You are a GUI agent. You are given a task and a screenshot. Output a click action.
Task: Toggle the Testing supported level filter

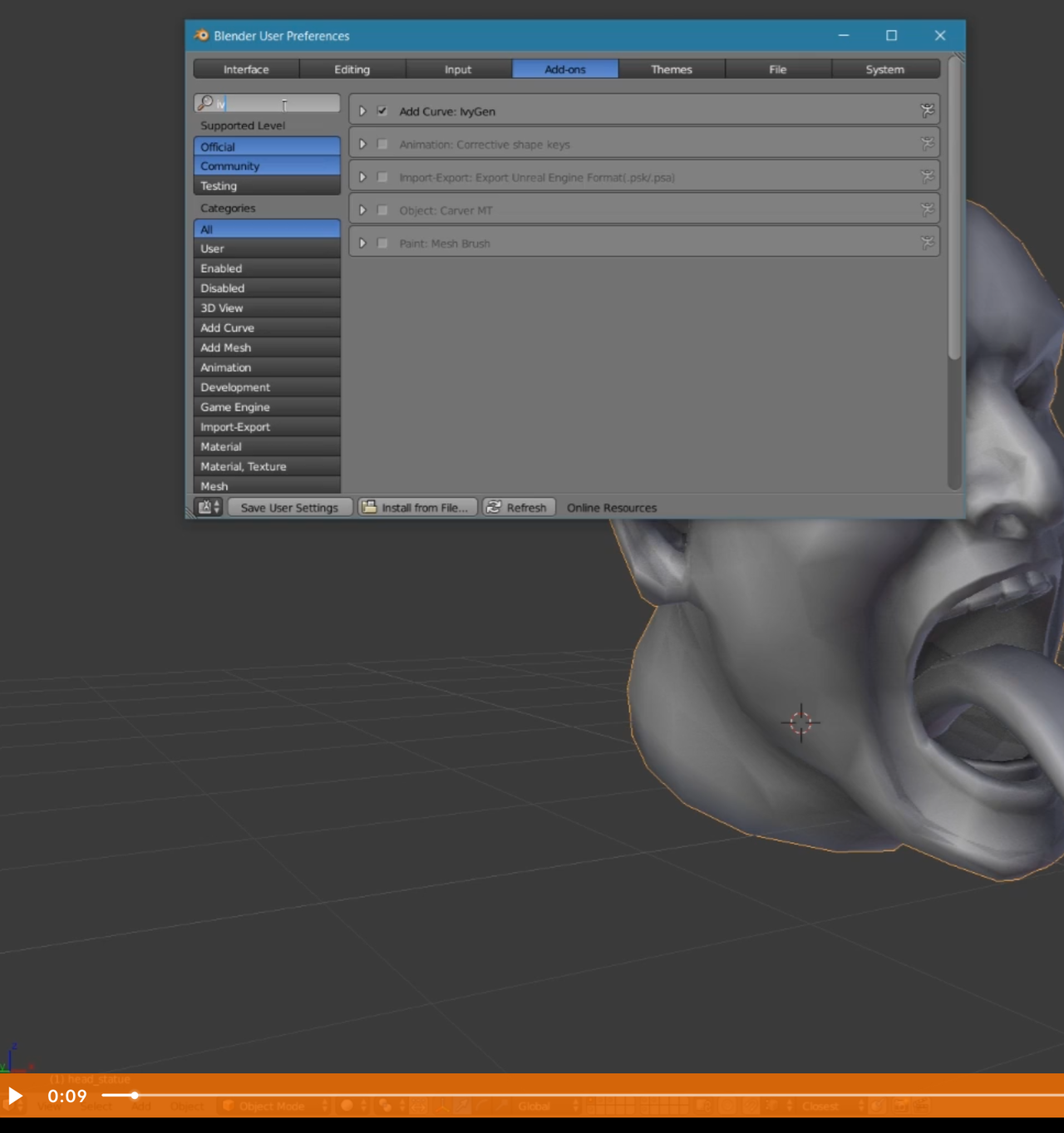[267, 186]
